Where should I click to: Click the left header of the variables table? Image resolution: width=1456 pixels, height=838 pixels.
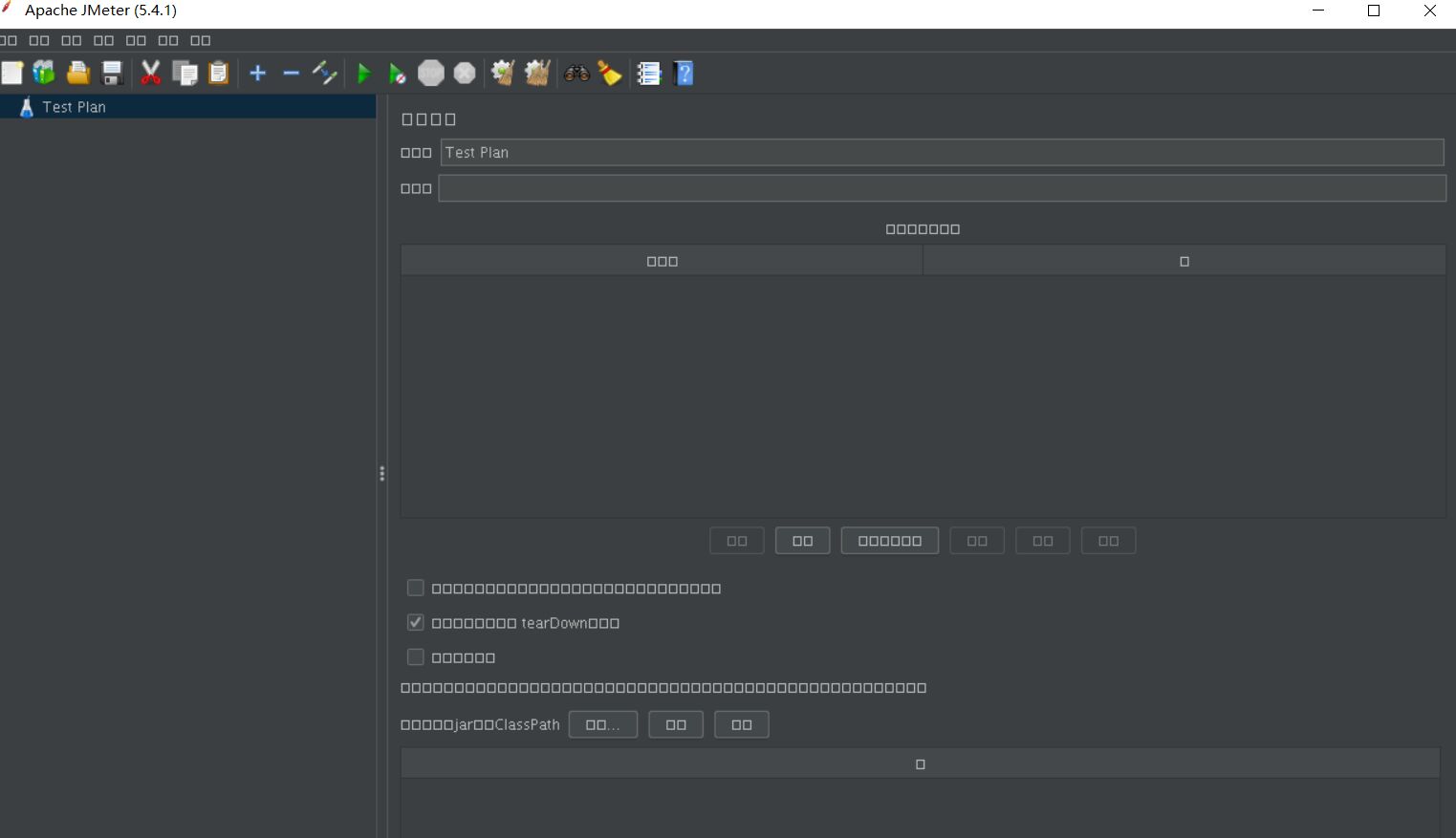tap(662, 261)
